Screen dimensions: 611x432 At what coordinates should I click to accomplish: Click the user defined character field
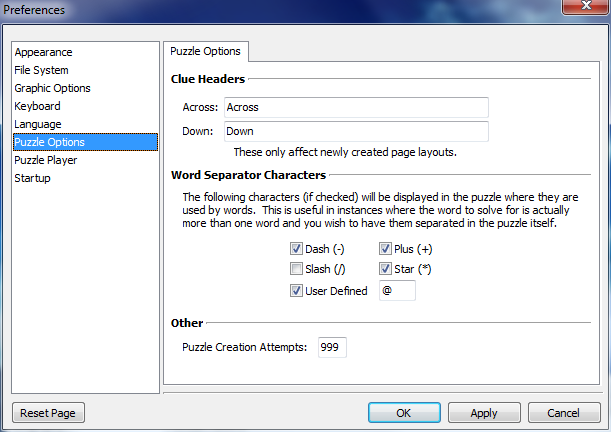point(397,291)
